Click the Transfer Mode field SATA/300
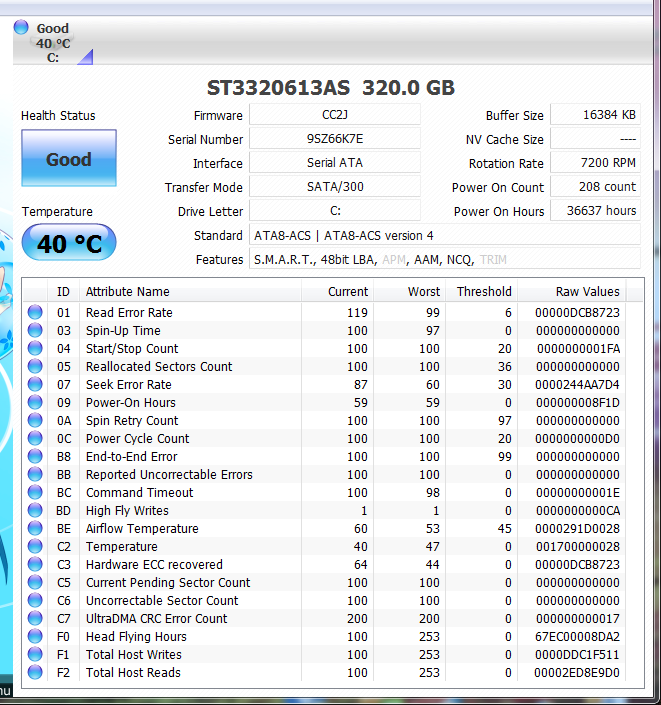Image resolution: width=661 pixels, height=705 pixels. [x=335, y=187]
